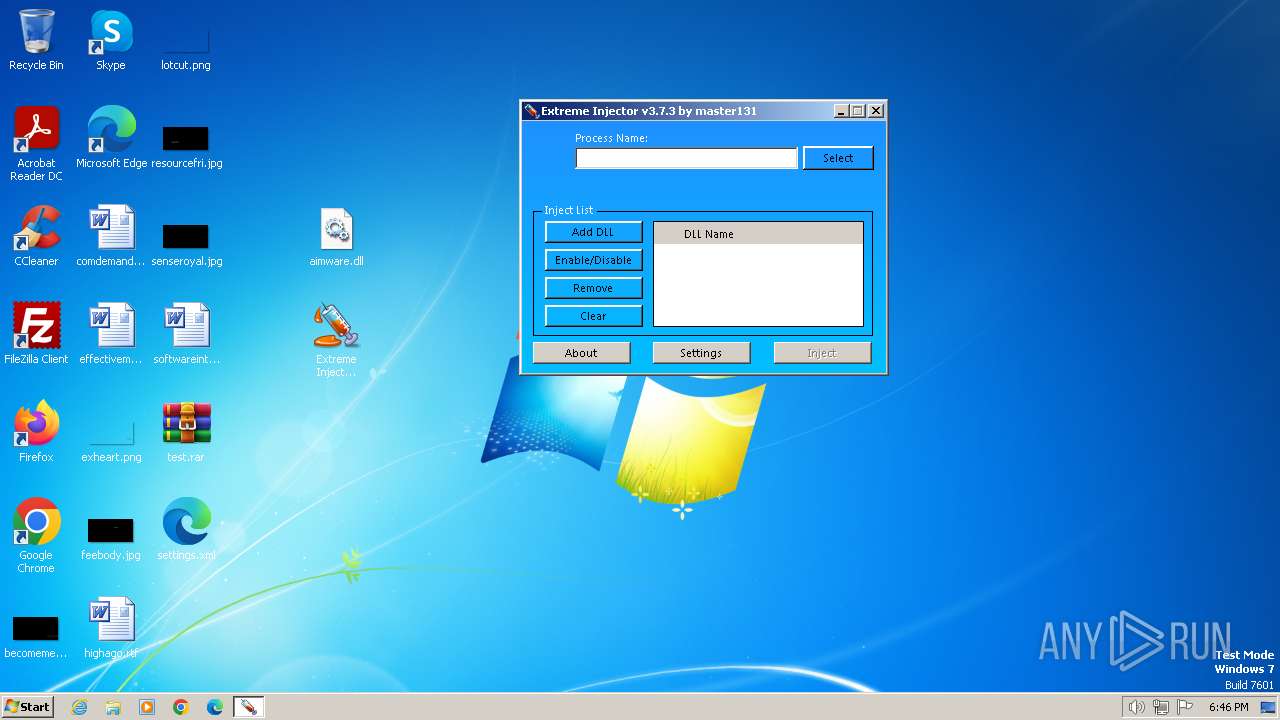
Task: Click the Clear button in Inject List
Action: point(593,316)
